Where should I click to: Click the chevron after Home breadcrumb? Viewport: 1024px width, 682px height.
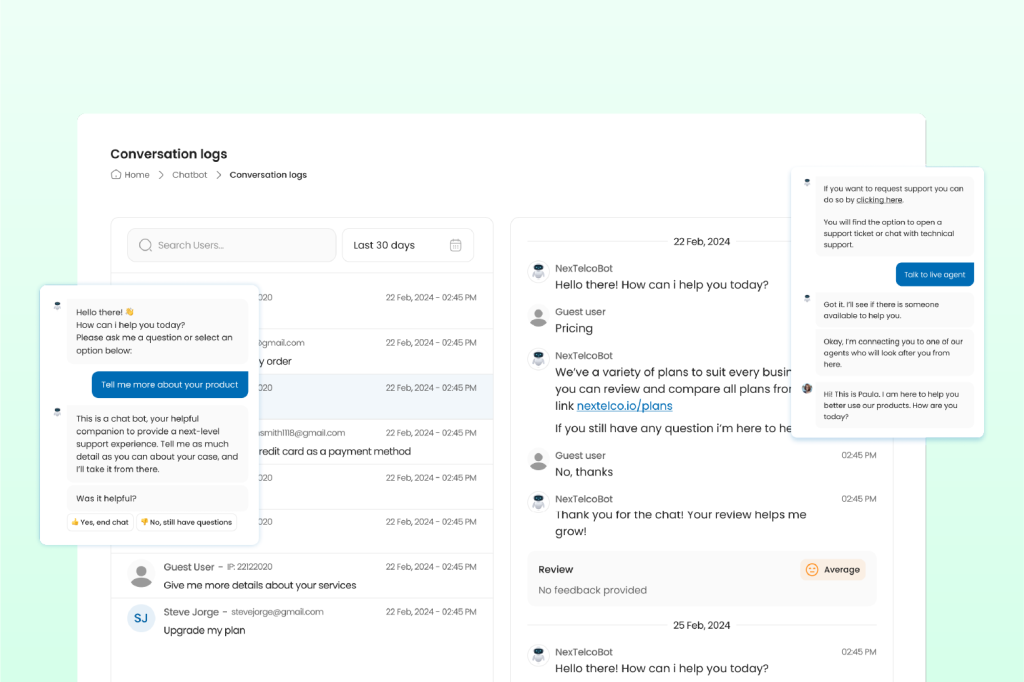[161, 175]
